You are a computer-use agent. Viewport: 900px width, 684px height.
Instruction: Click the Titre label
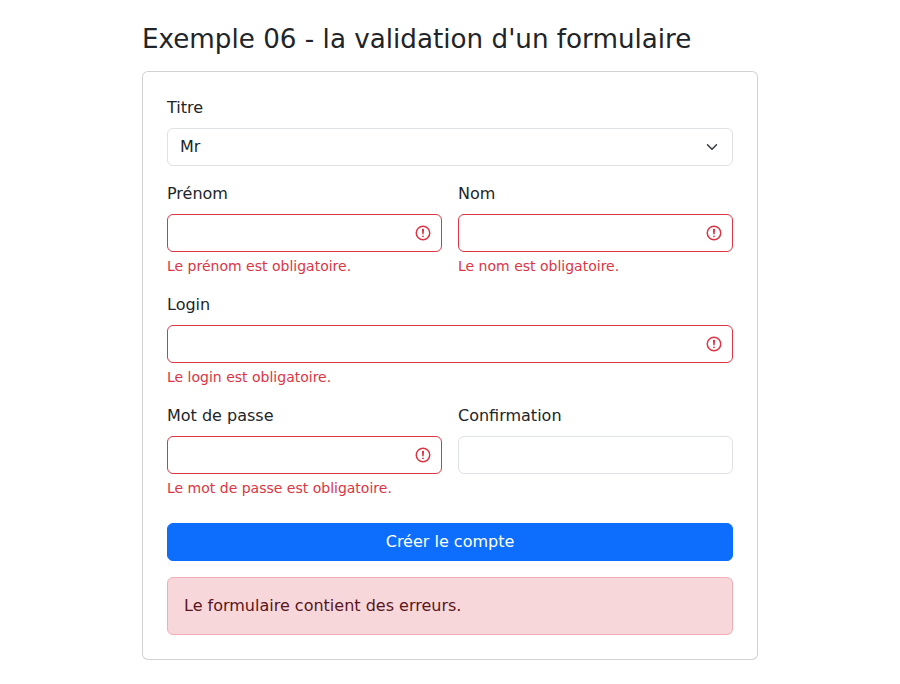pos(185,107)
